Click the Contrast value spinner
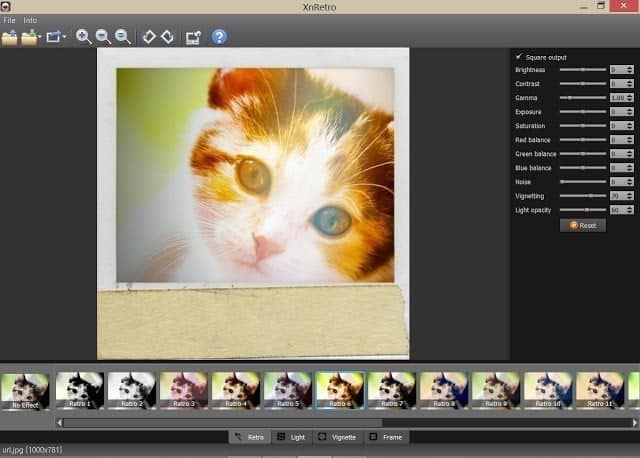 click(x=622, y=84)
